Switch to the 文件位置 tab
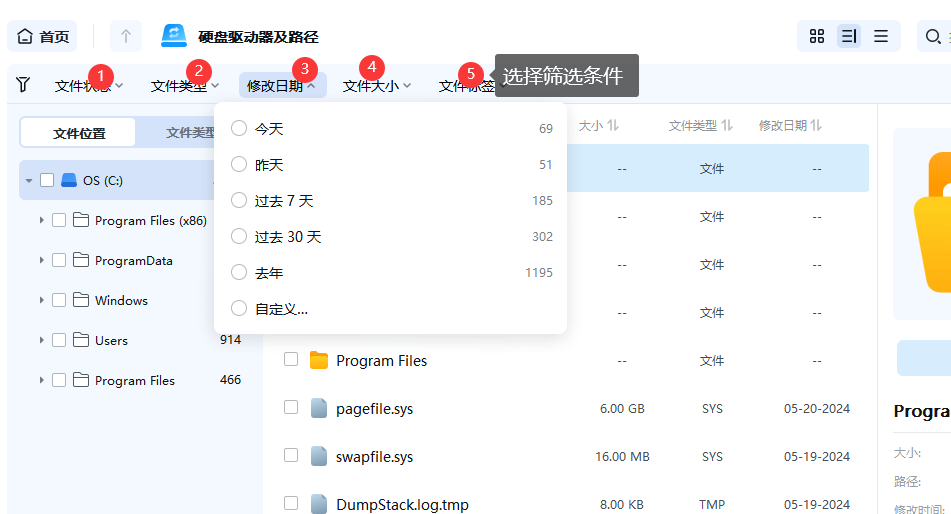Viewport: 951px width, 514px height. [x=78, y=133]
